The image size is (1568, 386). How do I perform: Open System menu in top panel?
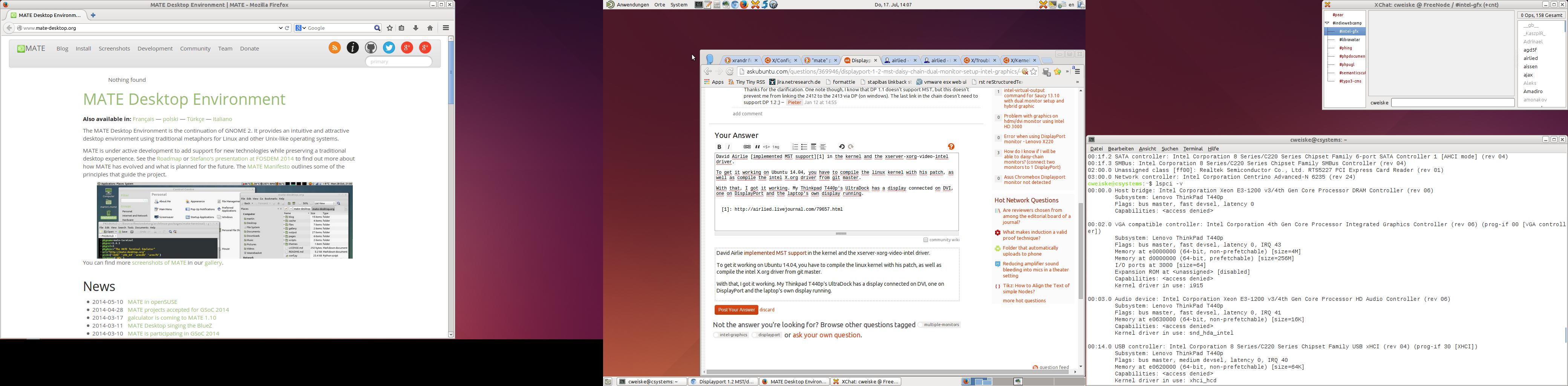[679, 5]
